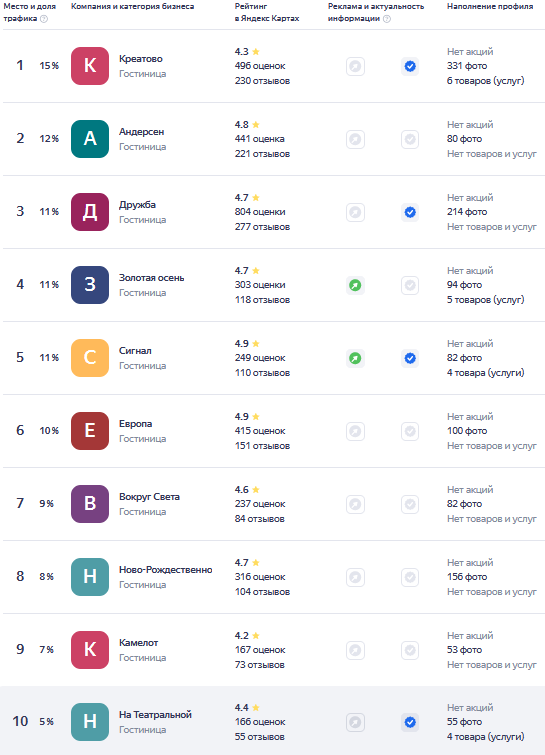Click help icon beside ad and relevance header
This screenshot has width=545, height=755.
tap(387, 19)
